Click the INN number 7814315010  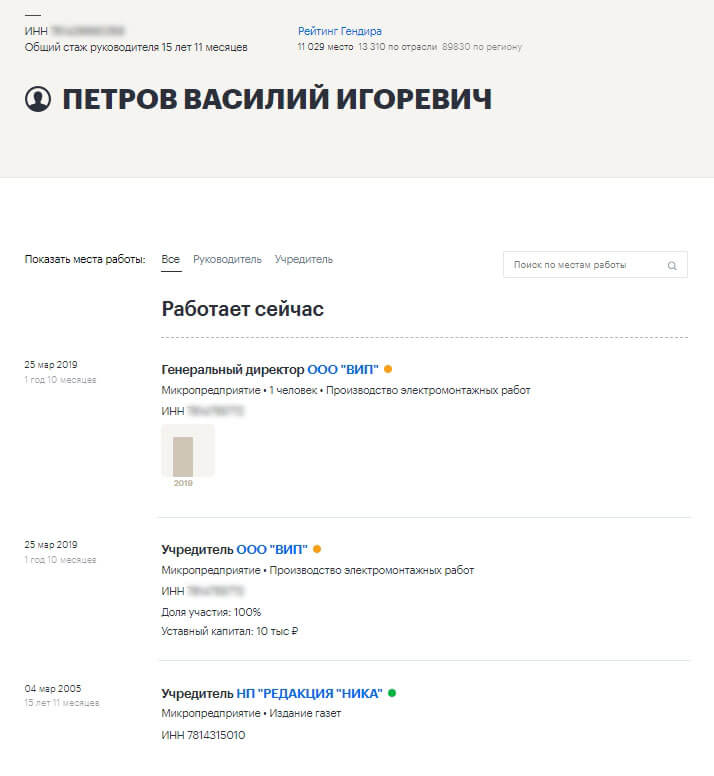[x=202, y=735]
